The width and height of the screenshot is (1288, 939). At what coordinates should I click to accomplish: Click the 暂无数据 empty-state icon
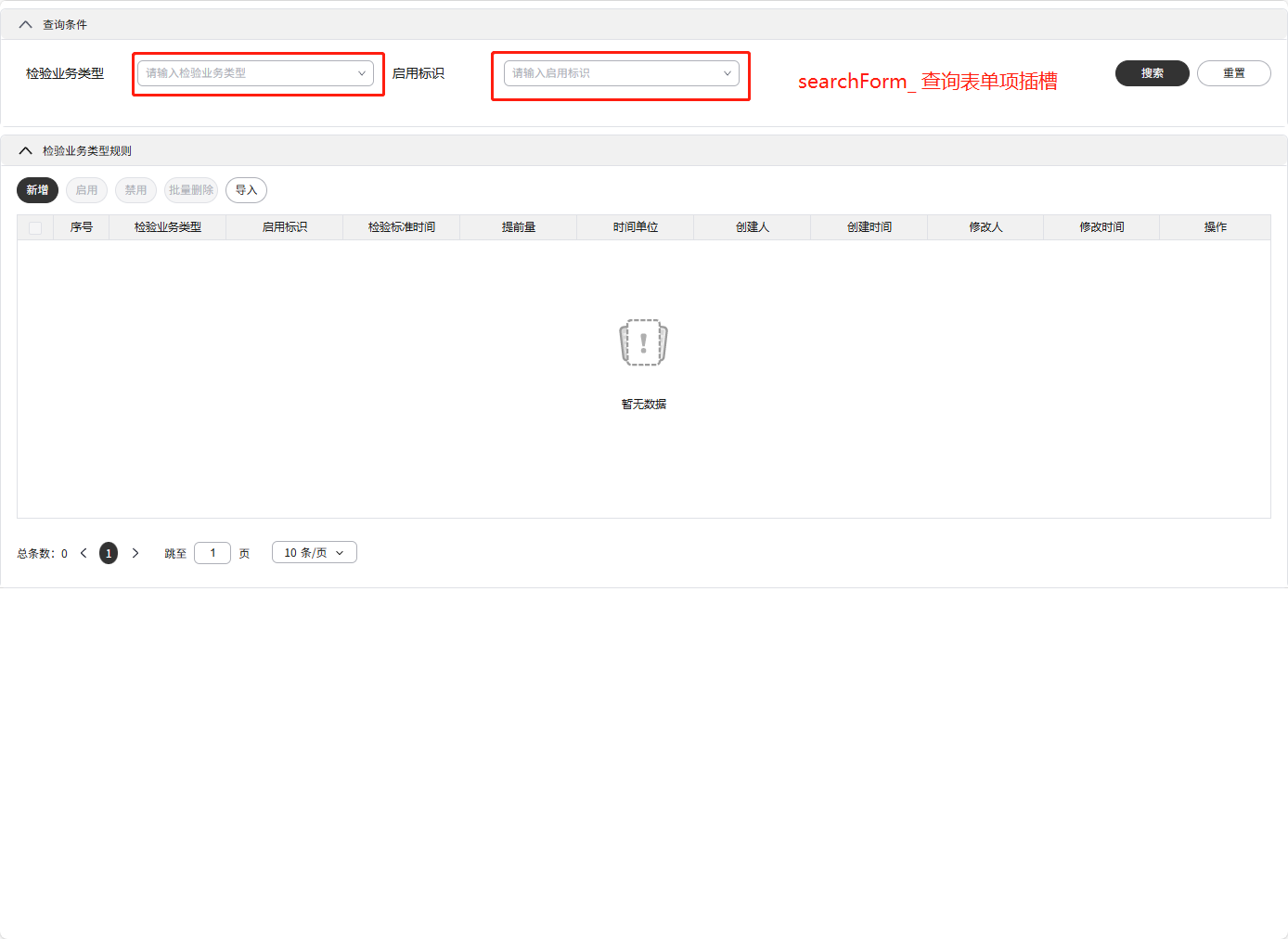(x=643, y=341)
